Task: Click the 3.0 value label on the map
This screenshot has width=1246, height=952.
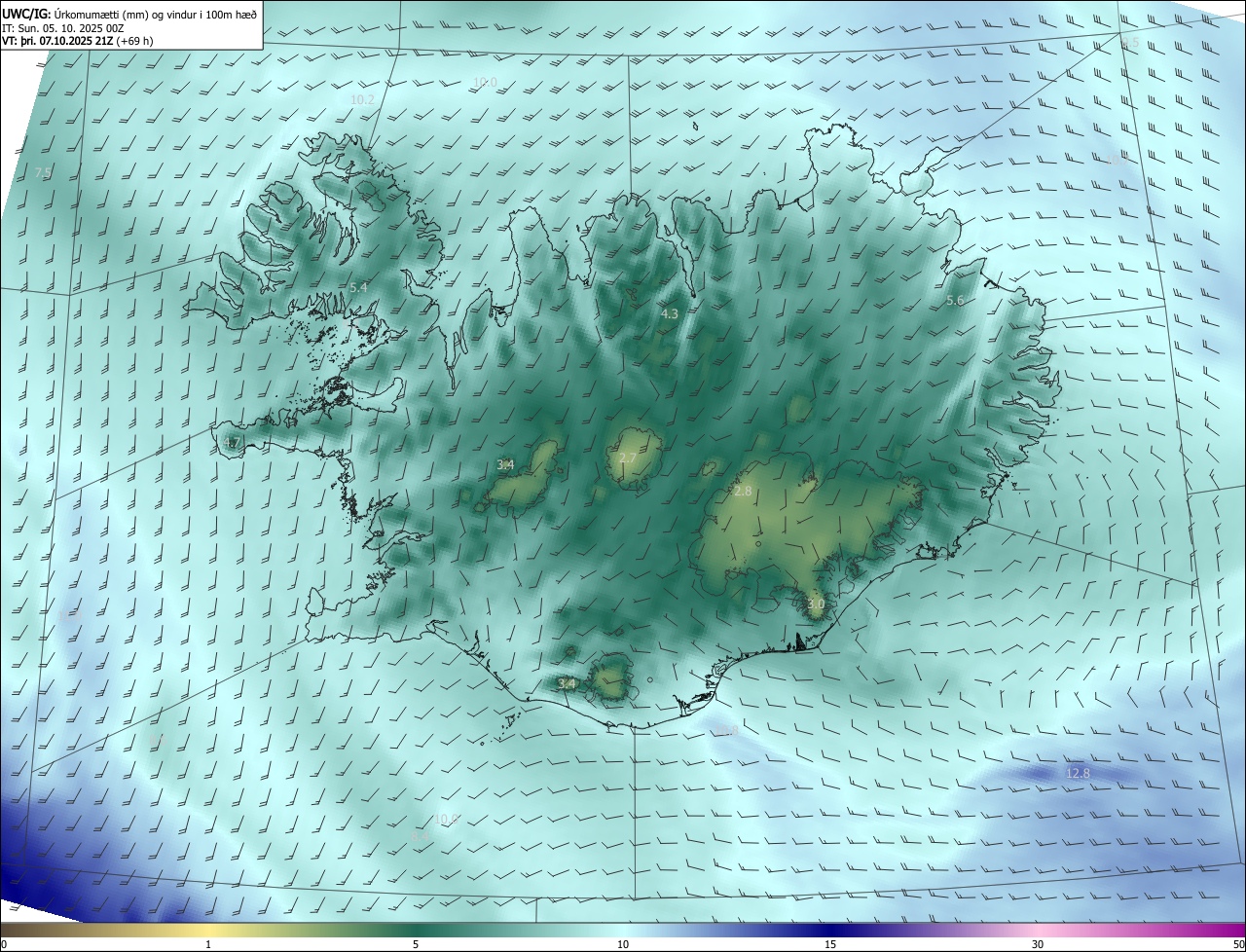Action: click(816, 604)
